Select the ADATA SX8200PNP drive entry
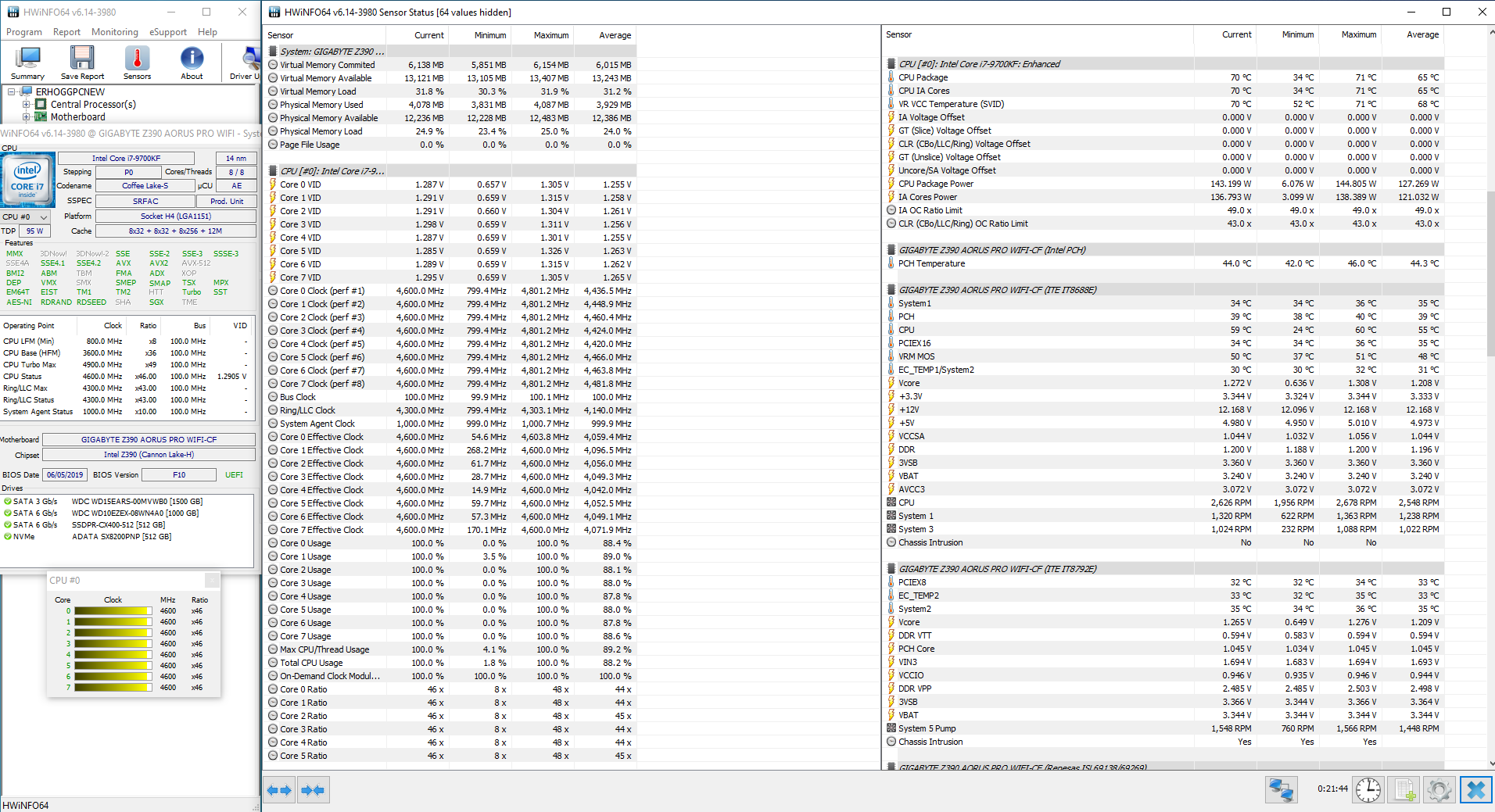 (x=127, y=537)
